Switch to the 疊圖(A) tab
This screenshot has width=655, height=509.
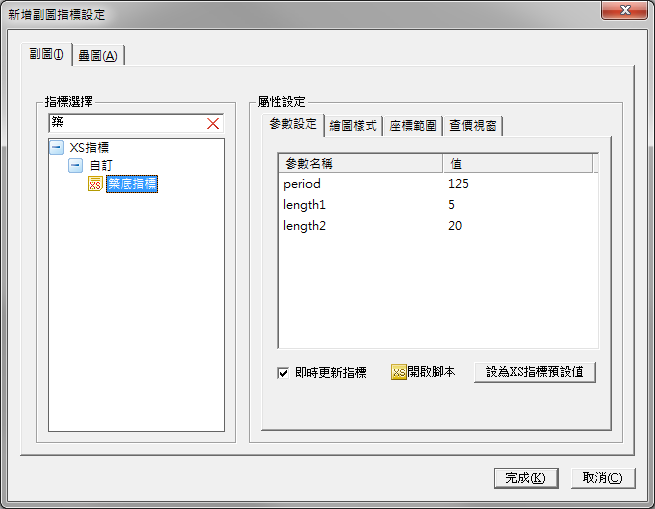click(98, 56)
